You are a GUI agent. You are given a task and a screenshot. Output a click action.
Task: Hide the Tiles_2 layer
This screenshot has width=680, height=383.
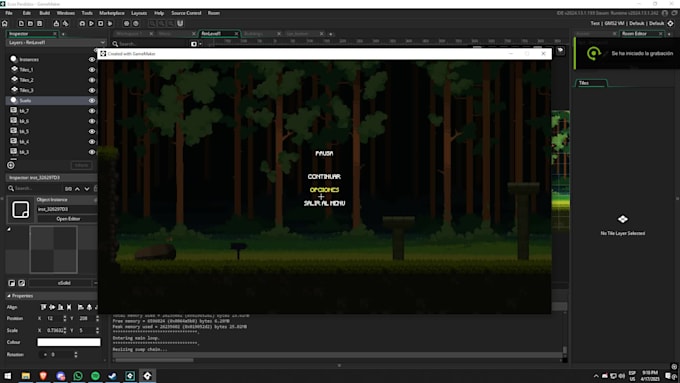point(92,80)
